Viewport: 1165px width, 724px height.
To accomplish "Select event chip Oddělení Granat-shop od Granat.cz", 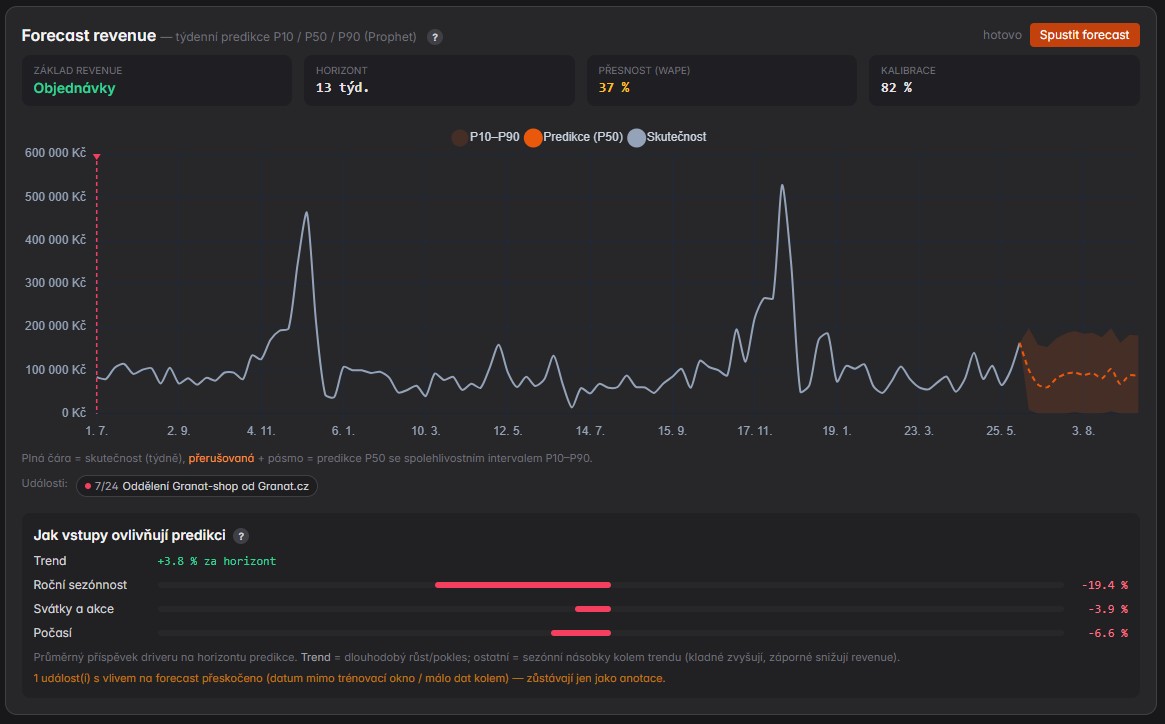I will (197, 486).
